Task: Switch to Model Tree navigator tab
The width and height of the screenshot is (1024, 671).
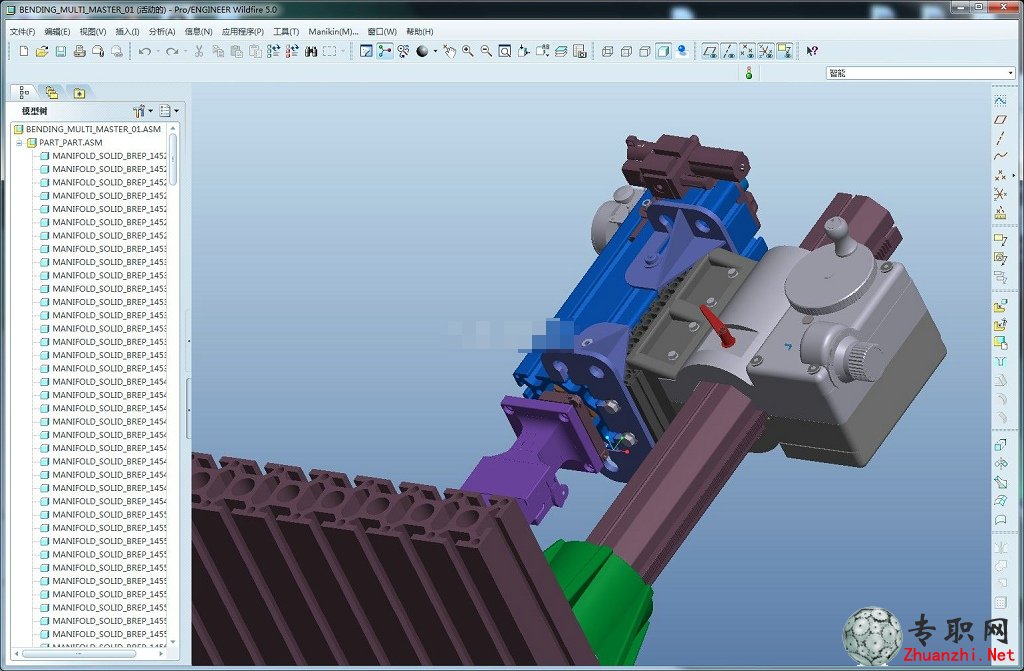Action: (x=24, y=93)
